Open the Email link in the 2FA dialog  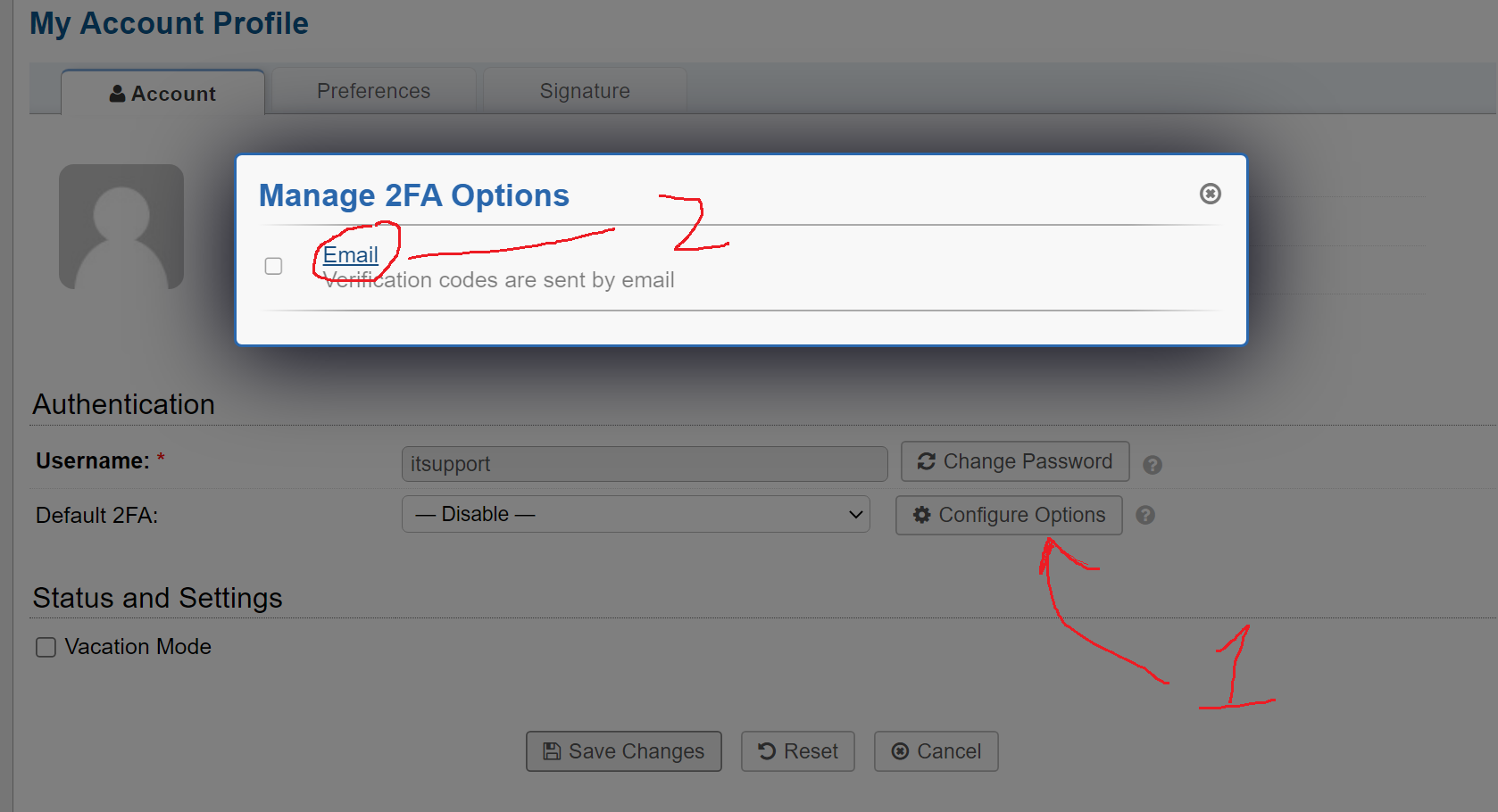click(x=352, y=254)
